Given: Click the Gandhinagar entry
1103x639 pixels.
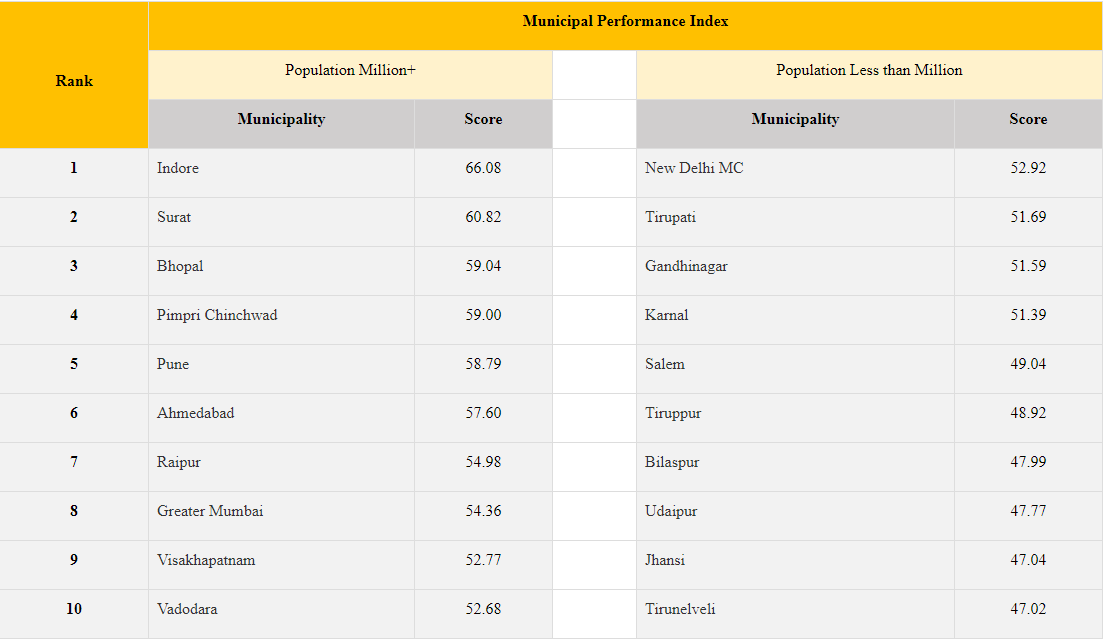Looking at the screenshot, I should click(686, 266).
